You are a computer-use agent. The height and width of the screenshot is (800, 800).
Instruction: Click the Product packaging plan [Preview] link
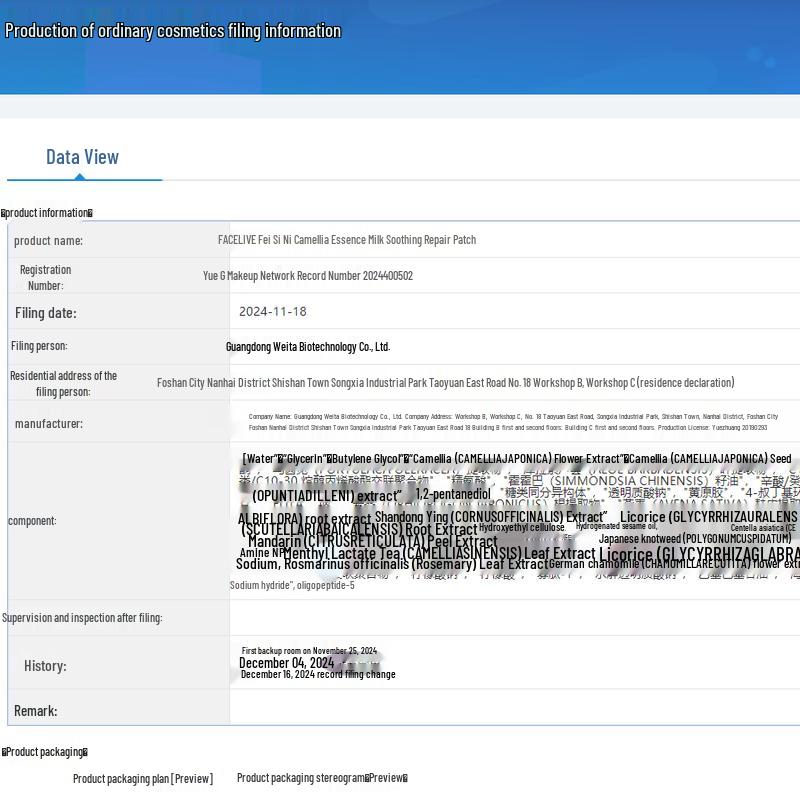click(142, 778)
